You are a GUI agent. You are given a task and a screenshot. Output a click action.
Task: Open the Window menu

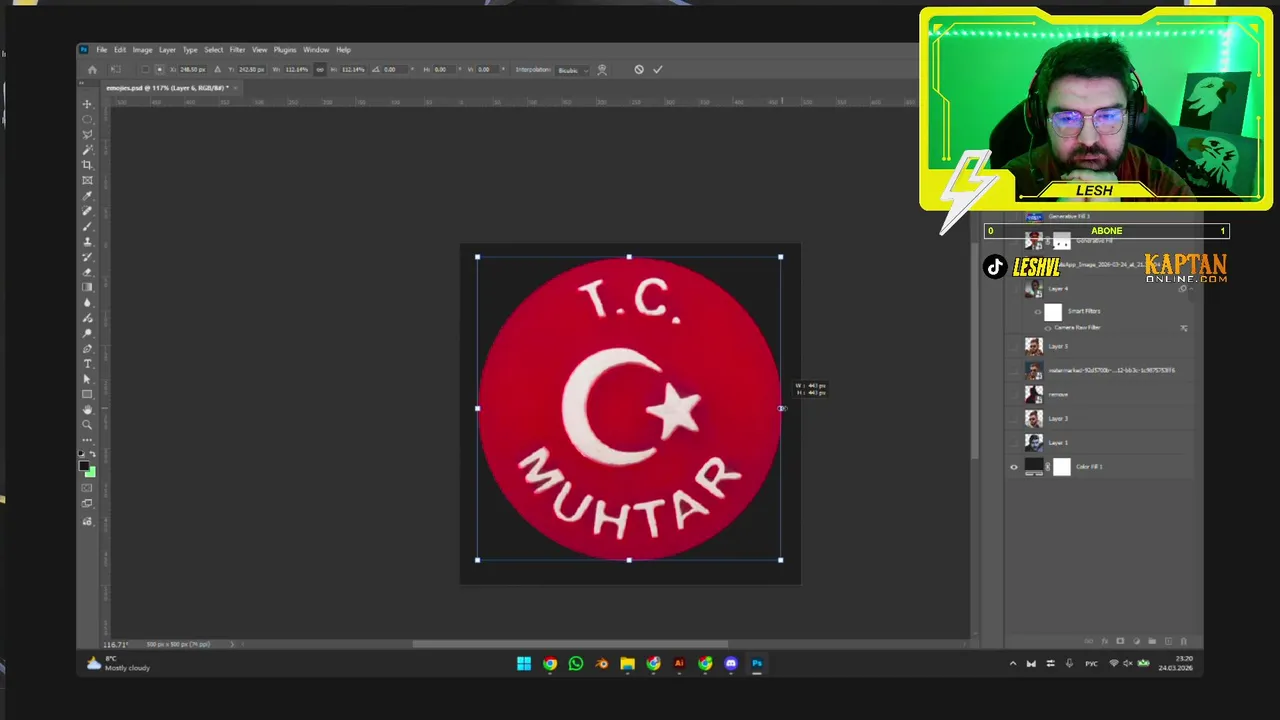click(x=316, y=50)
